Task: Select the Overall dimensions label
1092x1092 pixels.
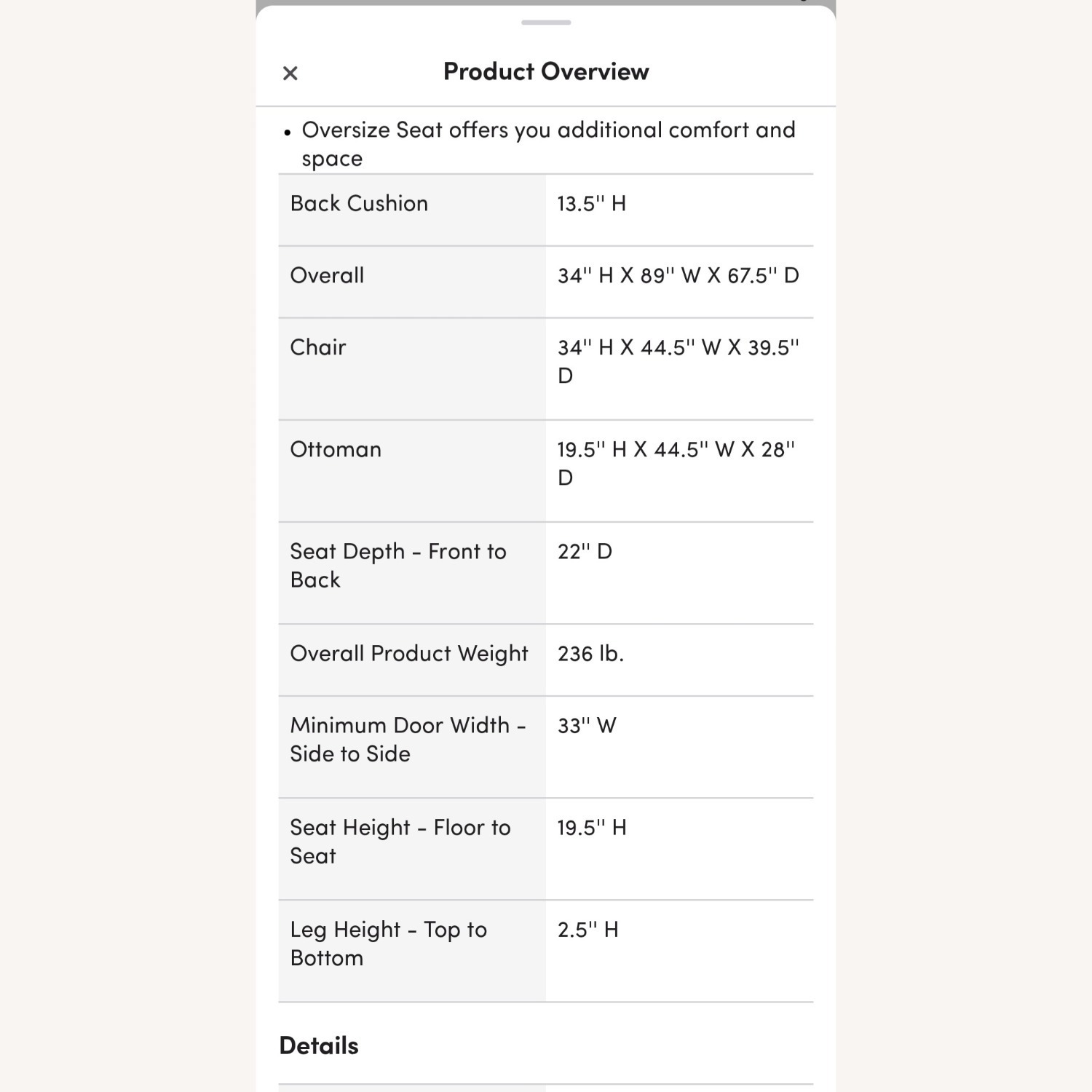Action: tap(327, 276)
